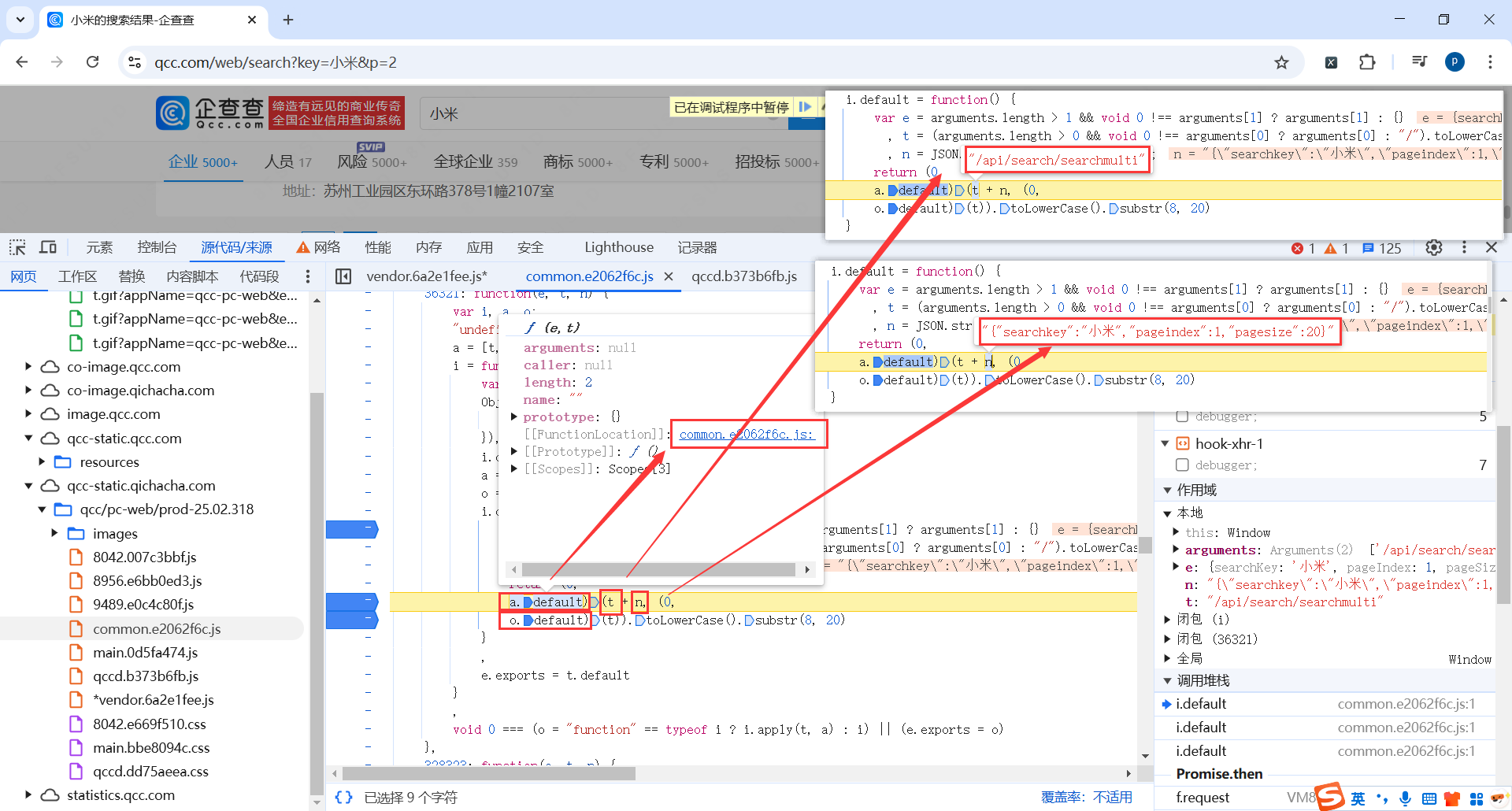
Task: Click the browser back arrow
Action: (x=22, y=62)
